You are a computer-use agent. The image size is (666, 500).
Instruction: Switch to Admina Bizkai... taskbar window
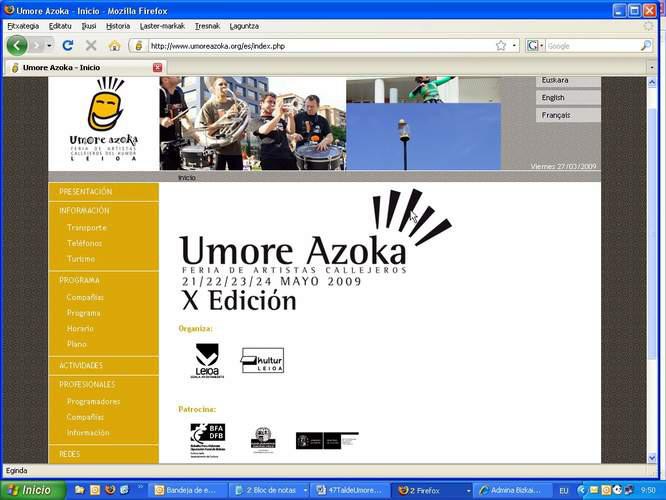511,490
